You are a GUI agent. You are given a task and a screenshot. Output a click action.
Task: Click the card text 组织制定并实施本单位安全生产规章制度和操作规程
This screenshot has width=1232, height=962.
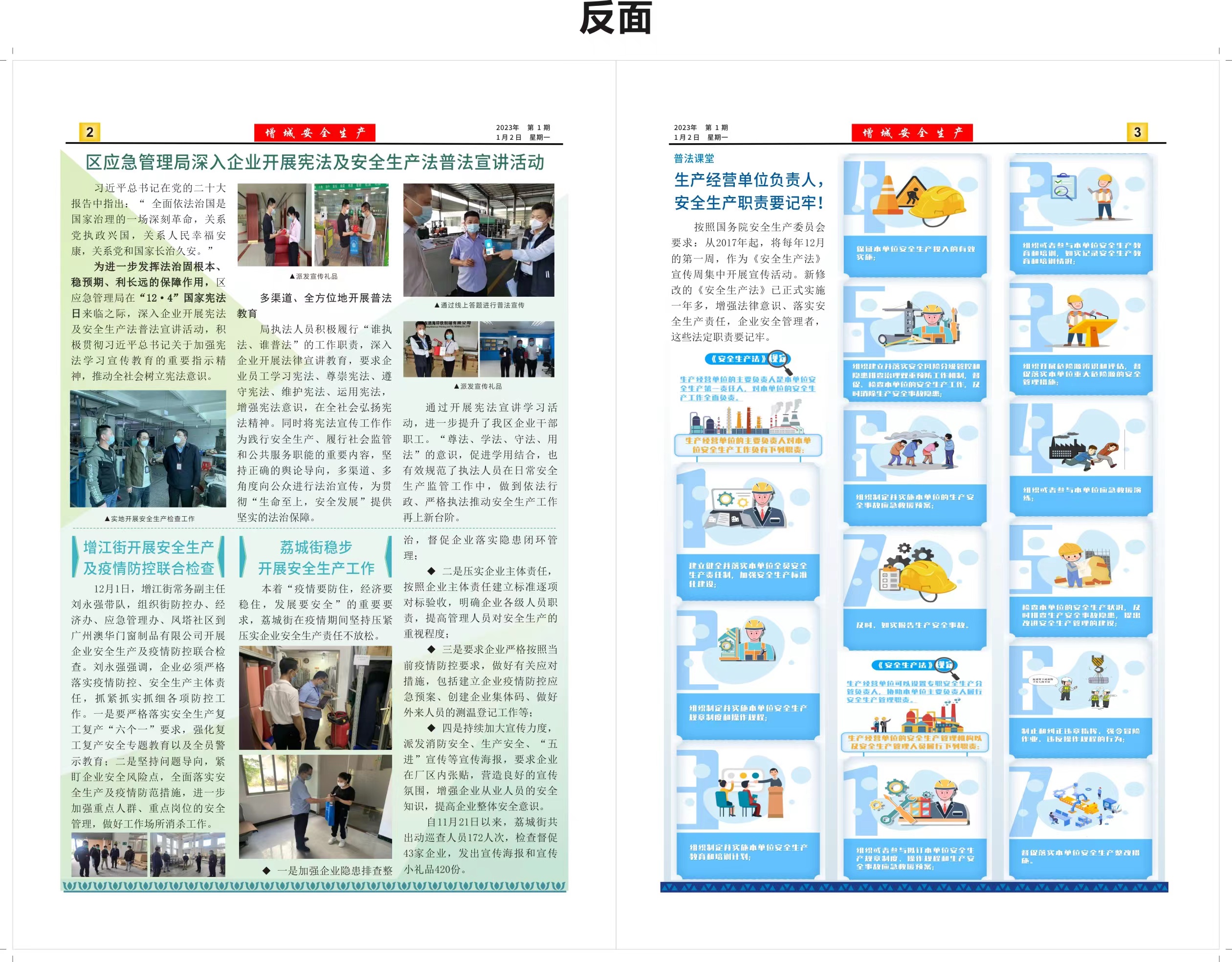[x=747, y=712]
